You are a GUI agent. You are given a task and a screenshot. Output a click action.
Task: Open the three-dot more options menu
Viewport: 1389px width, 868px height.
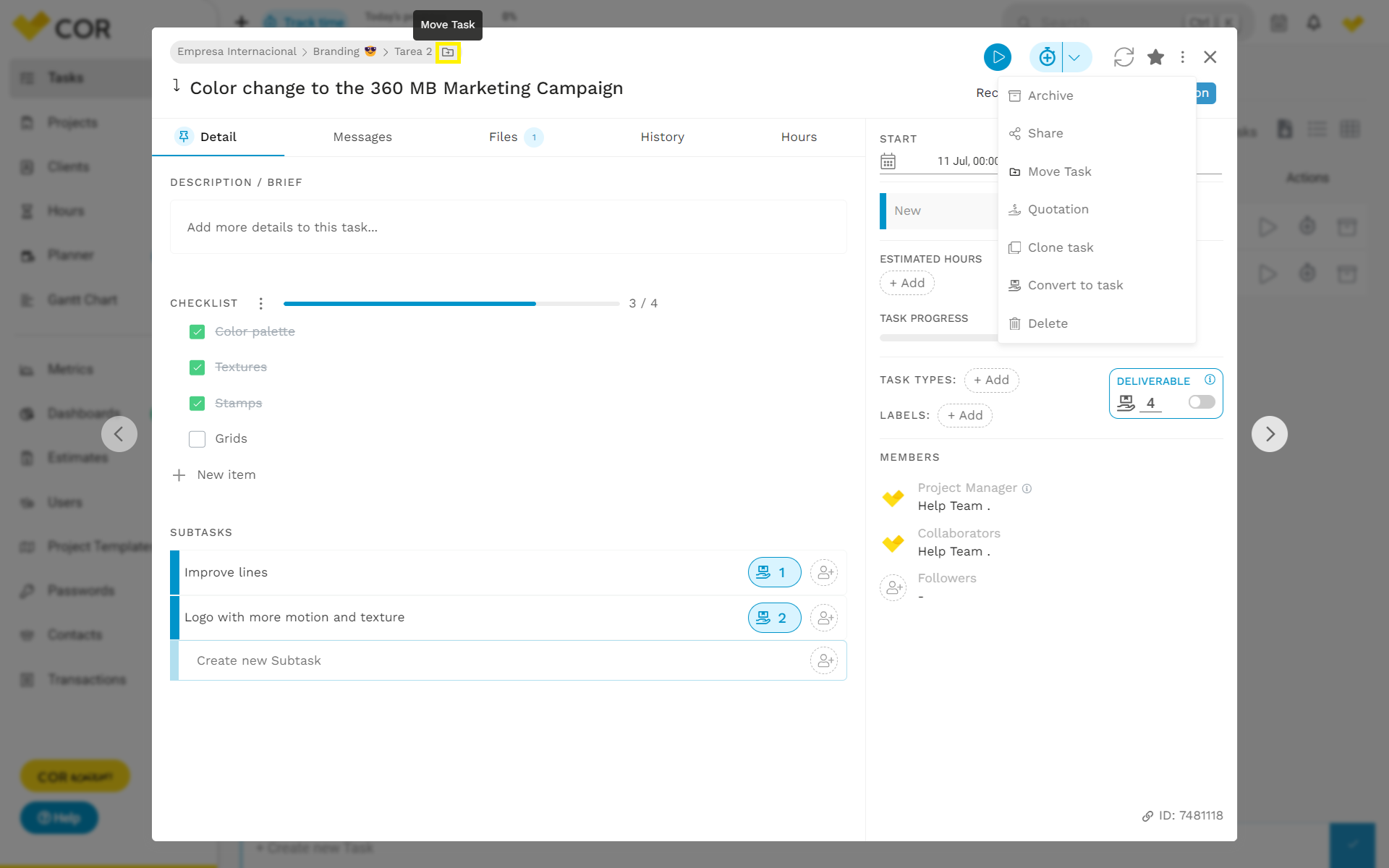point(1183,57)
